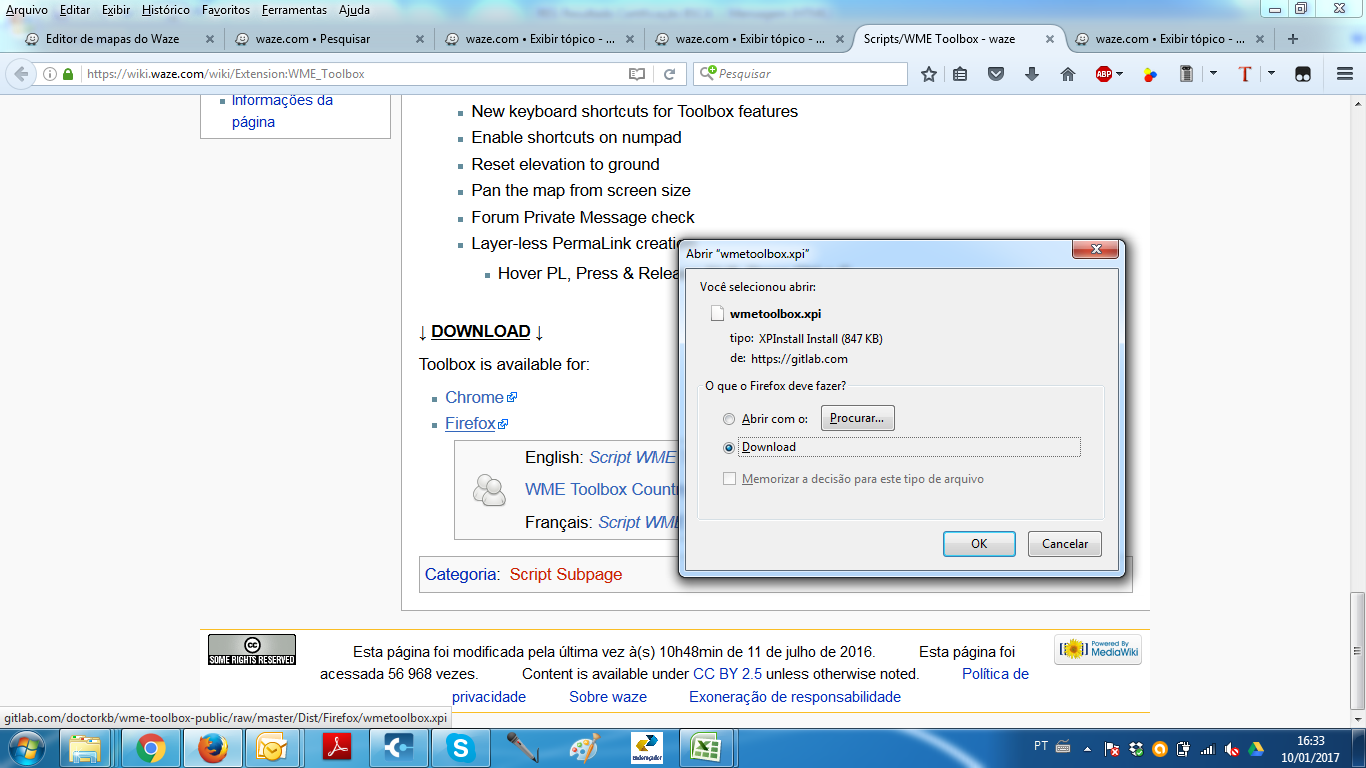1366x768 pixels.
Task: Show site information icon in address bar
Action: coord(50,74)
